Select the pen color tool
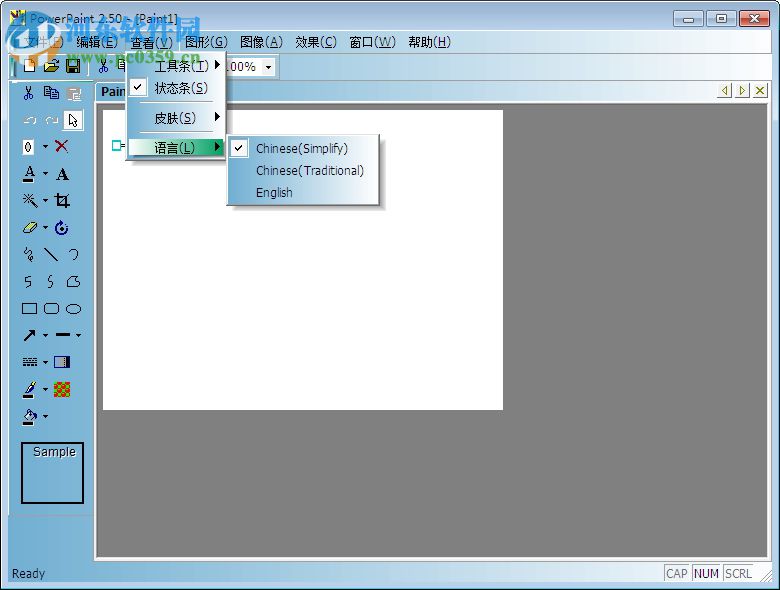The width and height of the screenshot is (780, 590). (x=29, y=390)
